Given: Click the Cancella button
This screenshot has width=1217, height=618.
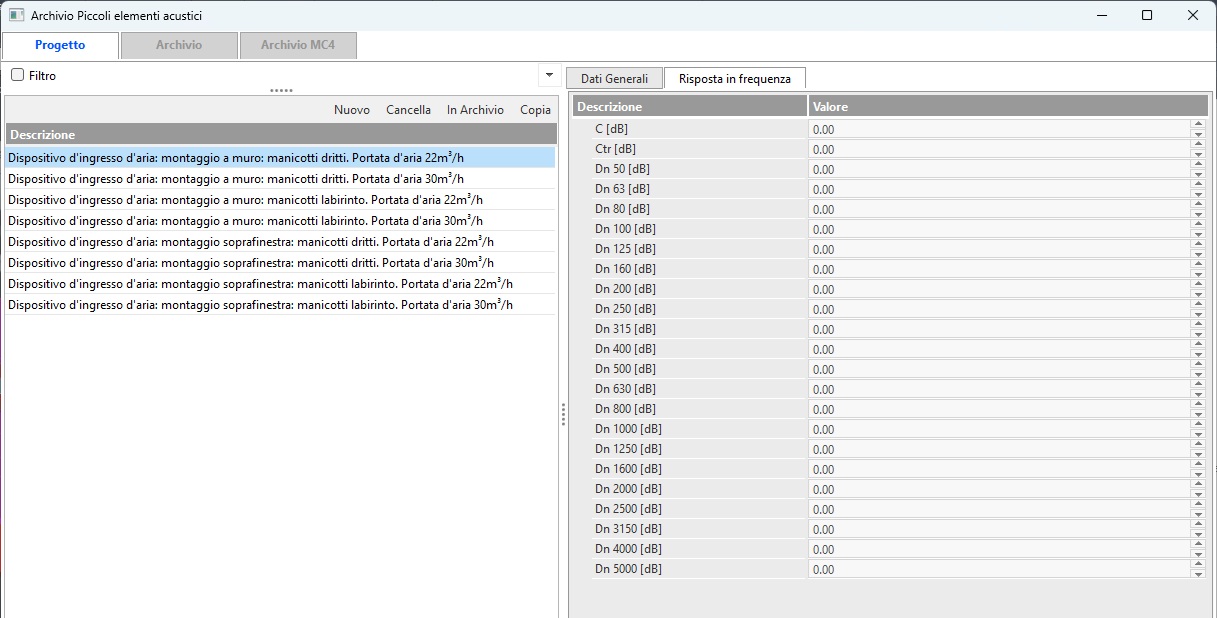Looking at the screenshot, I should (x=408, y=110).
